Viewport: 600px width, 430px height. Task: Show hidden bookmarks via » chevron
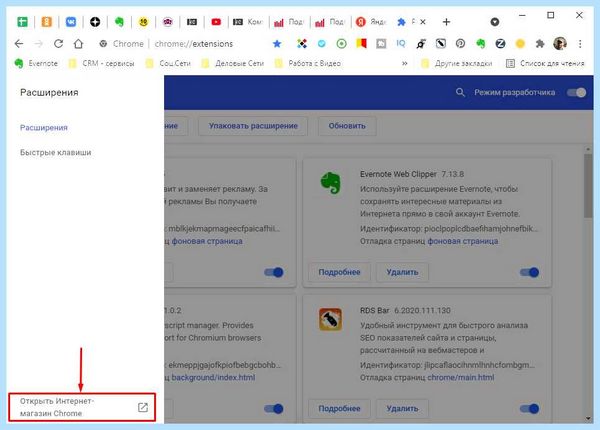(x=404, y=64)
